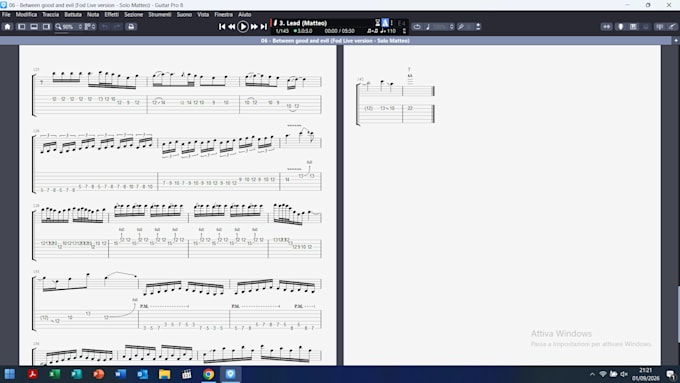The image size is (680, 383).
Task: Toggle the countdown hourglass icon
Action: 377,23
